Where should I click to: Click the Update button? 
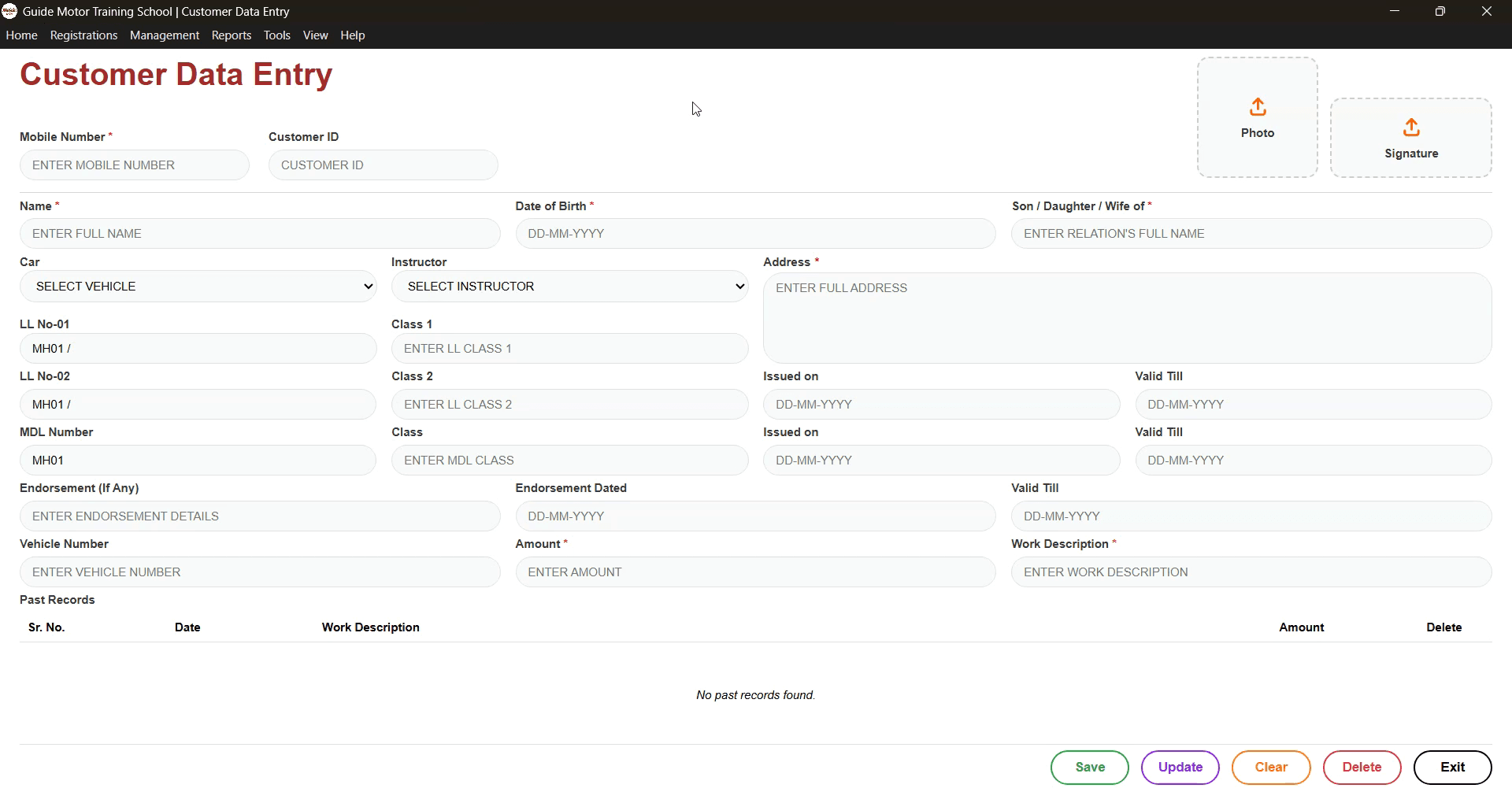pos(1180,767)
